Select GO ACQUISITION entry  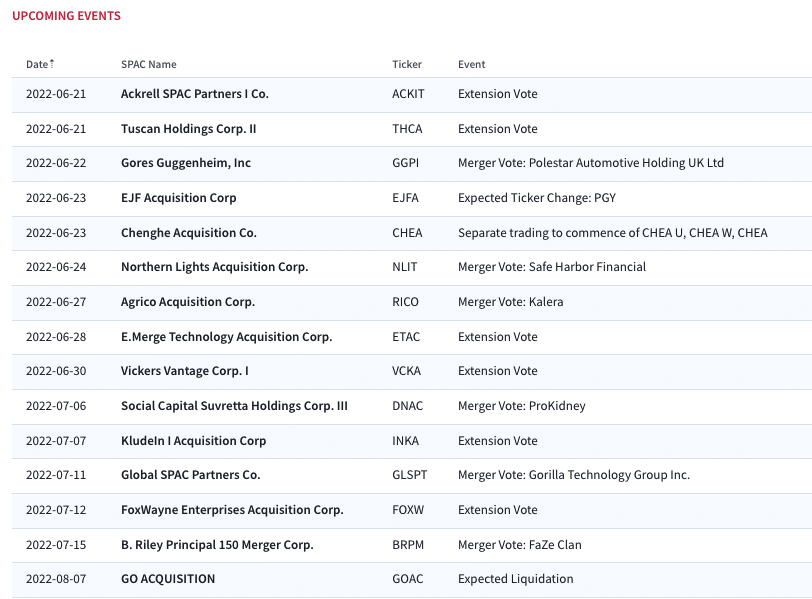[168, 579]
